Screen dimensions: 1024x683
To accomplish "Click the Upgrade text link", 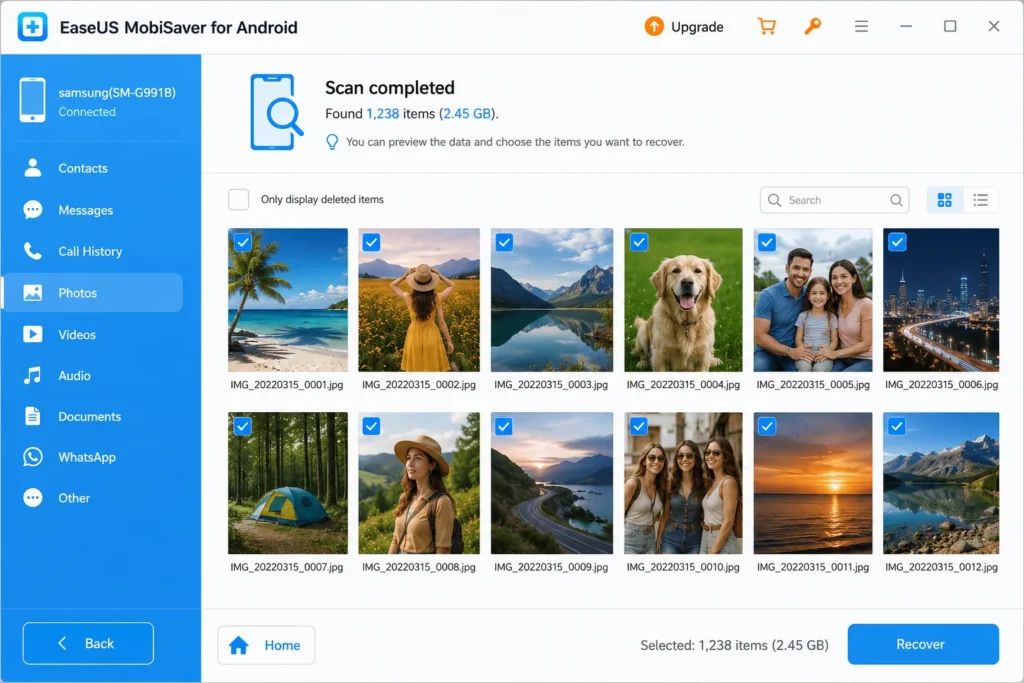I will coord(697,27).
